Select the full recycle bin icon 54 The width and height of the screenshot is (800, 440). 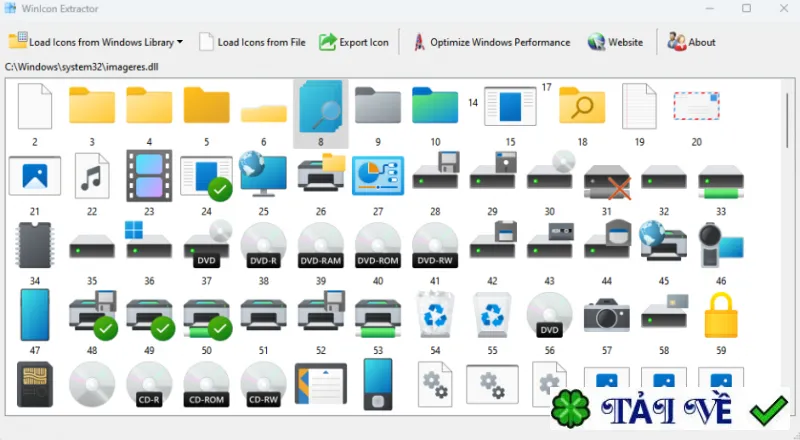[x=435, y=314]
